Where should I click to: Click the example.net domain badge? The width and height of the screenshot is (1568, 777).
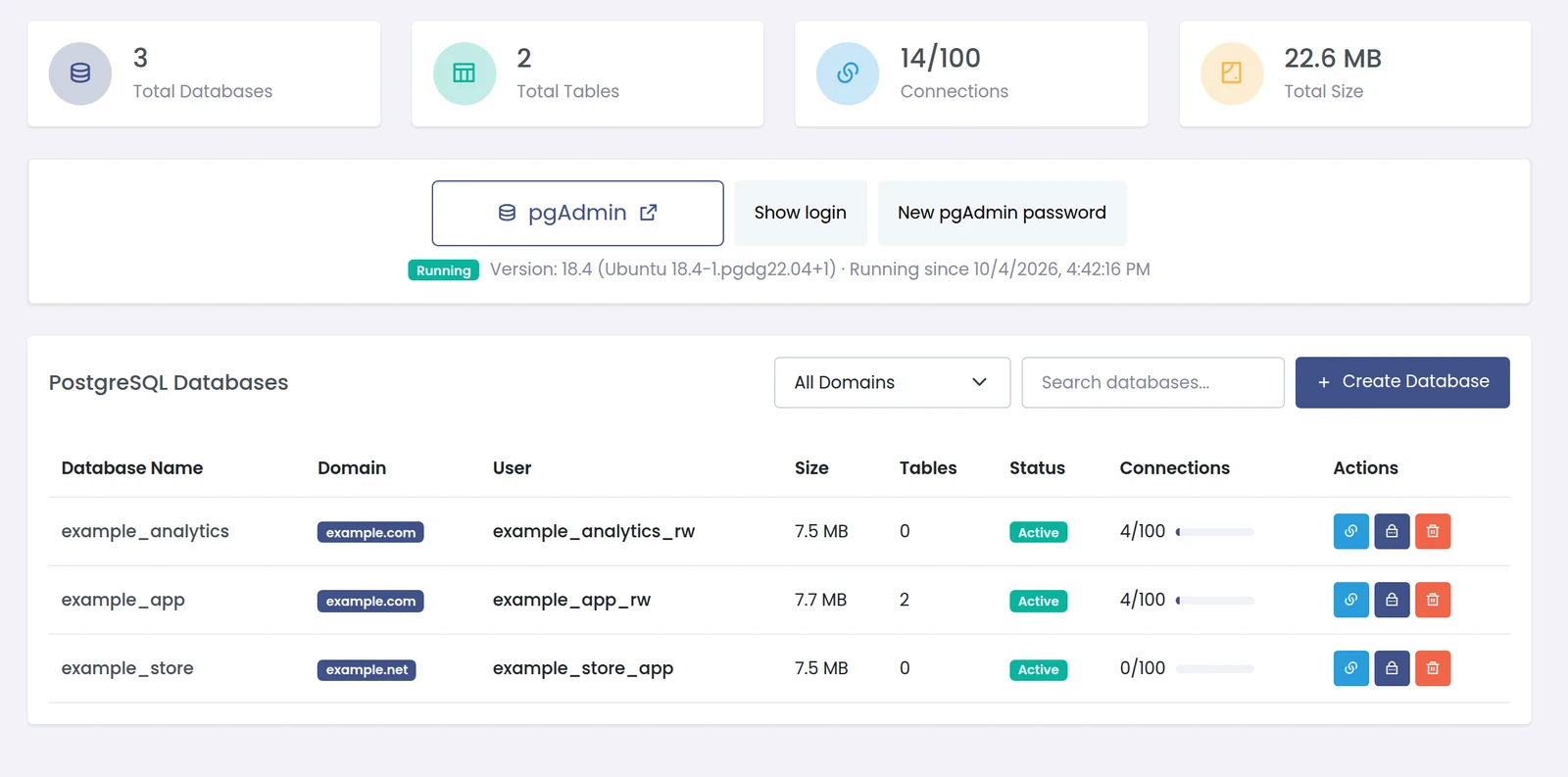[367, 670]
